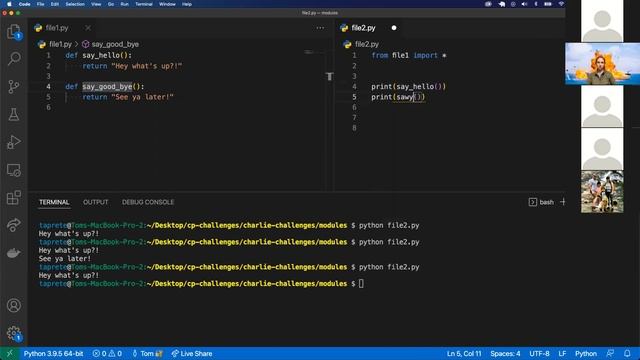Select Python 3.9.5 64-bit interpreter
This screenshot has width=640, height=360.
point(53,353)
